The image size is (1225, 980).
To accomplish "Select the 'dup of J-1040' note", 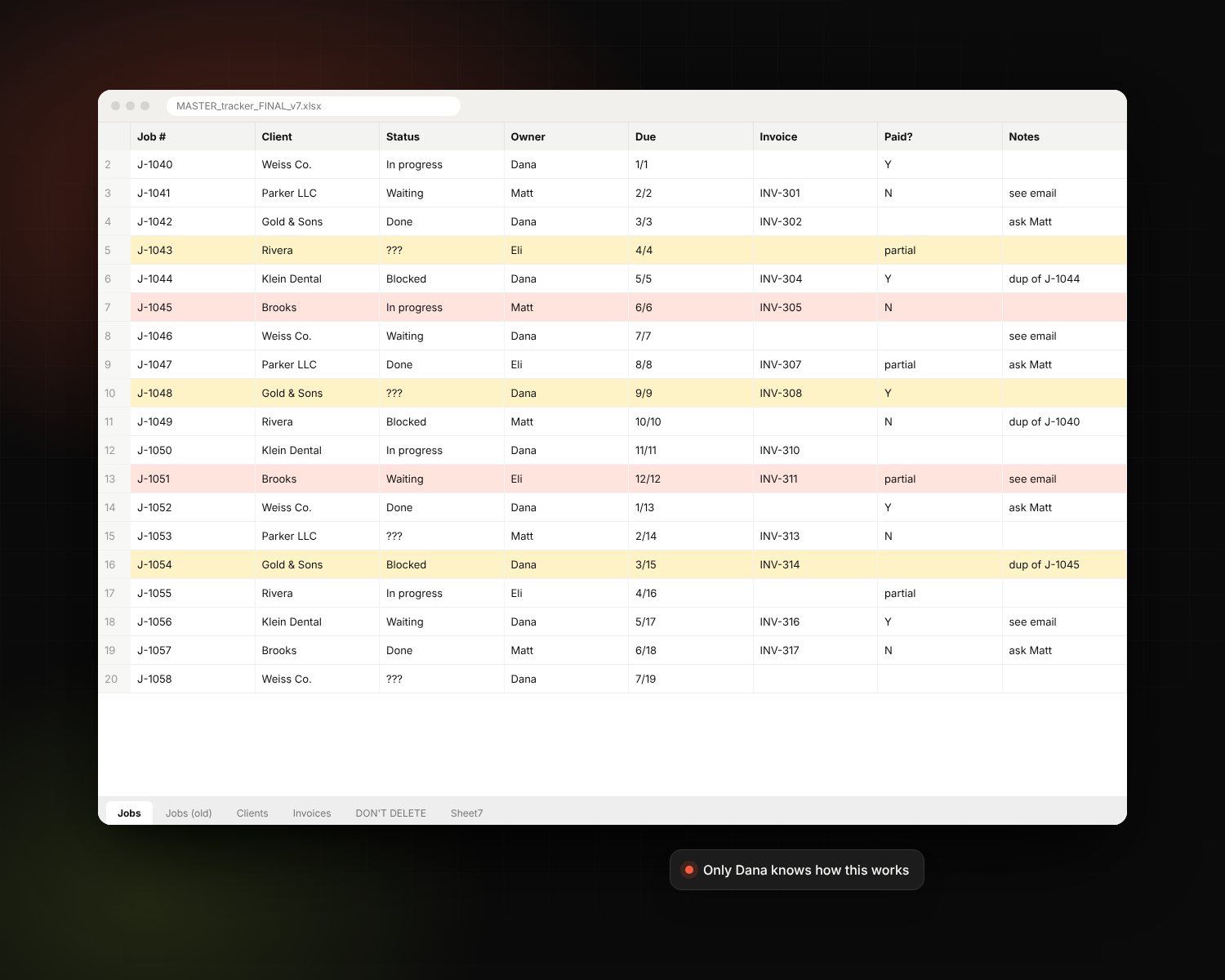I will (1064, 421).
